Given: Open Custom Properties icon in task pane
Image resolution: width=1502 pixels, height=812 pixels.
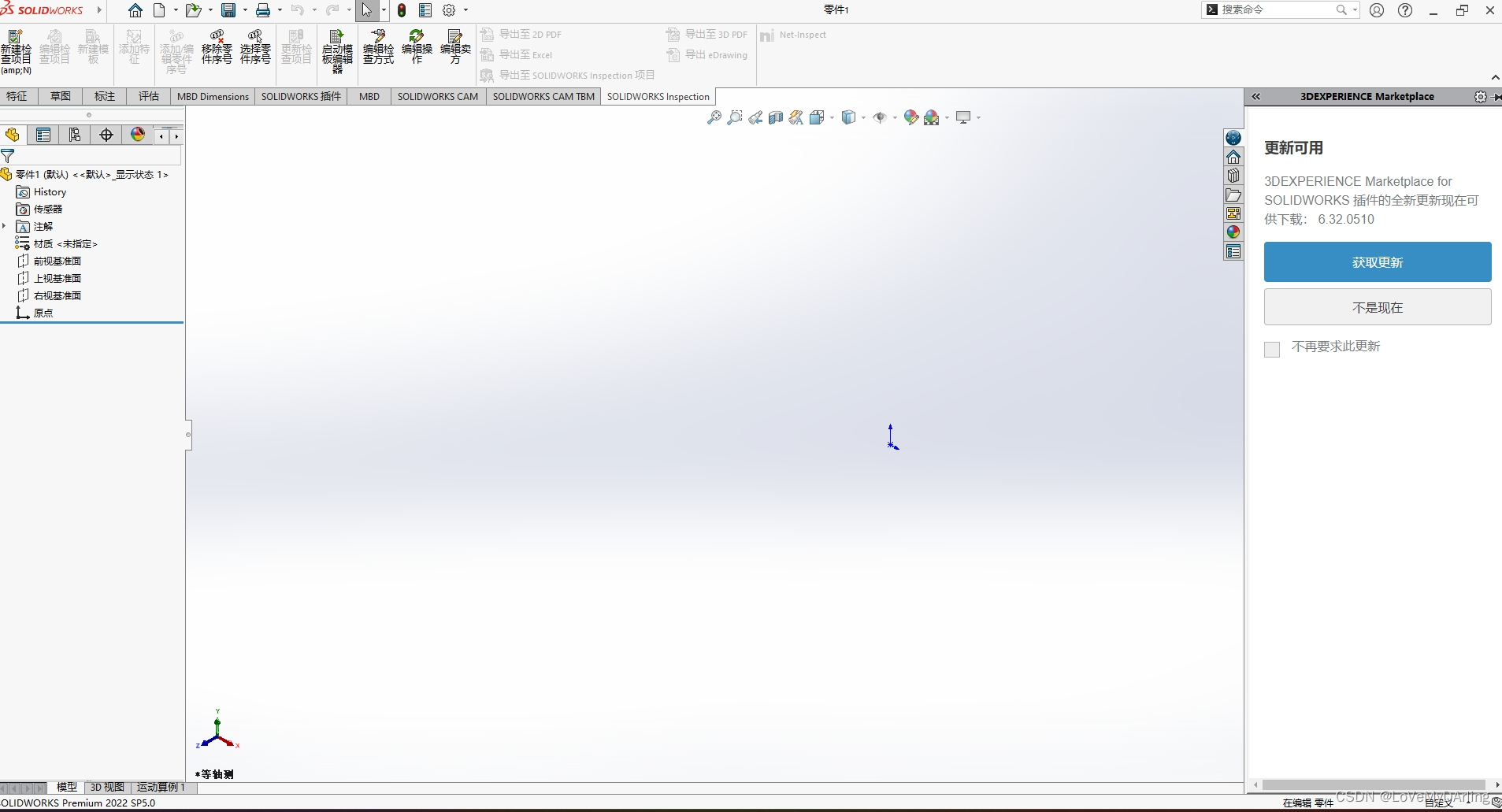Looking at the screenshot, I should (x=1233, y=251).
